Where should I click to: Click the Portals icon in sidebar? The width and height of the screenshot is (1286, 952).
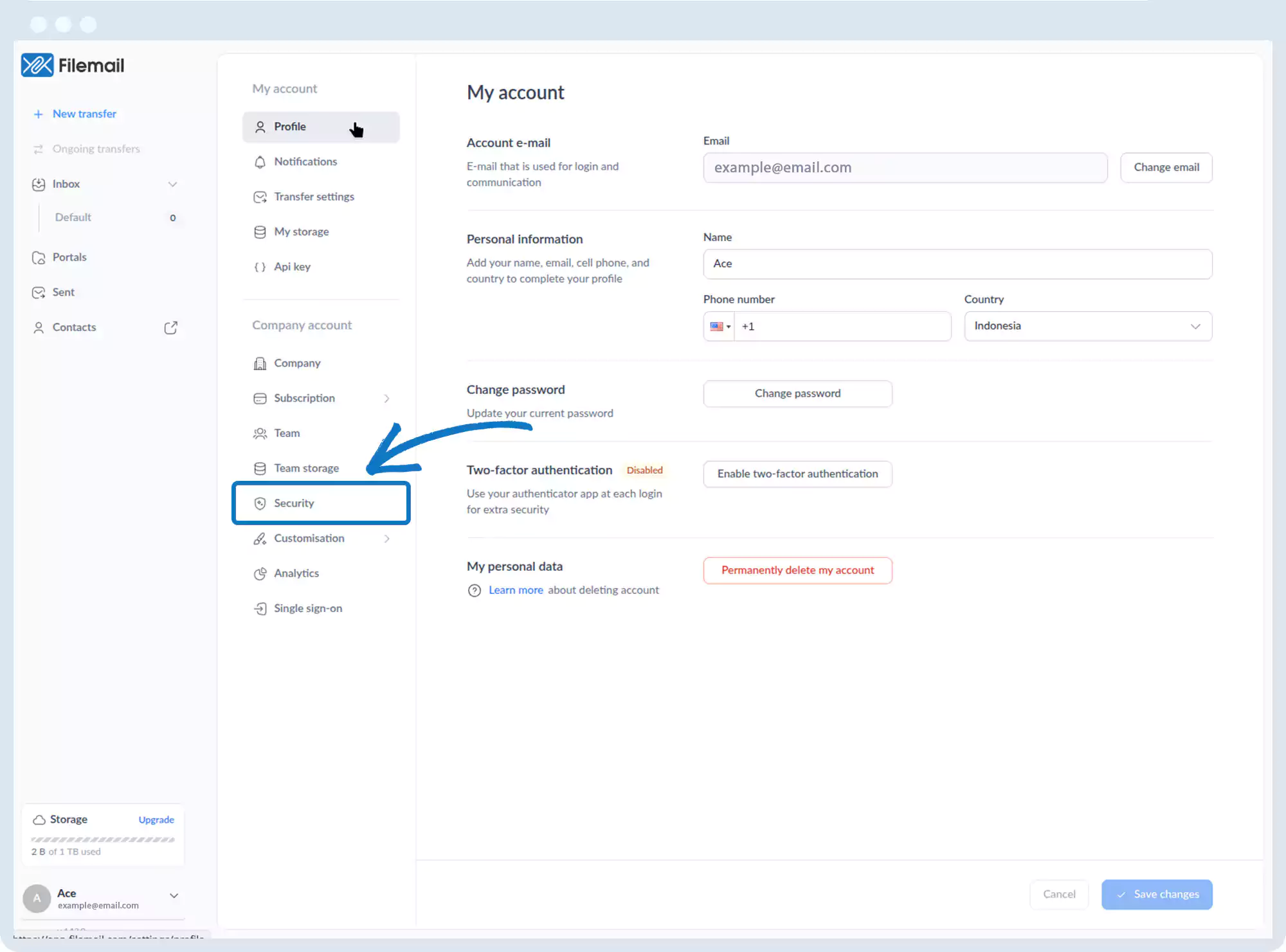(39, 258)
